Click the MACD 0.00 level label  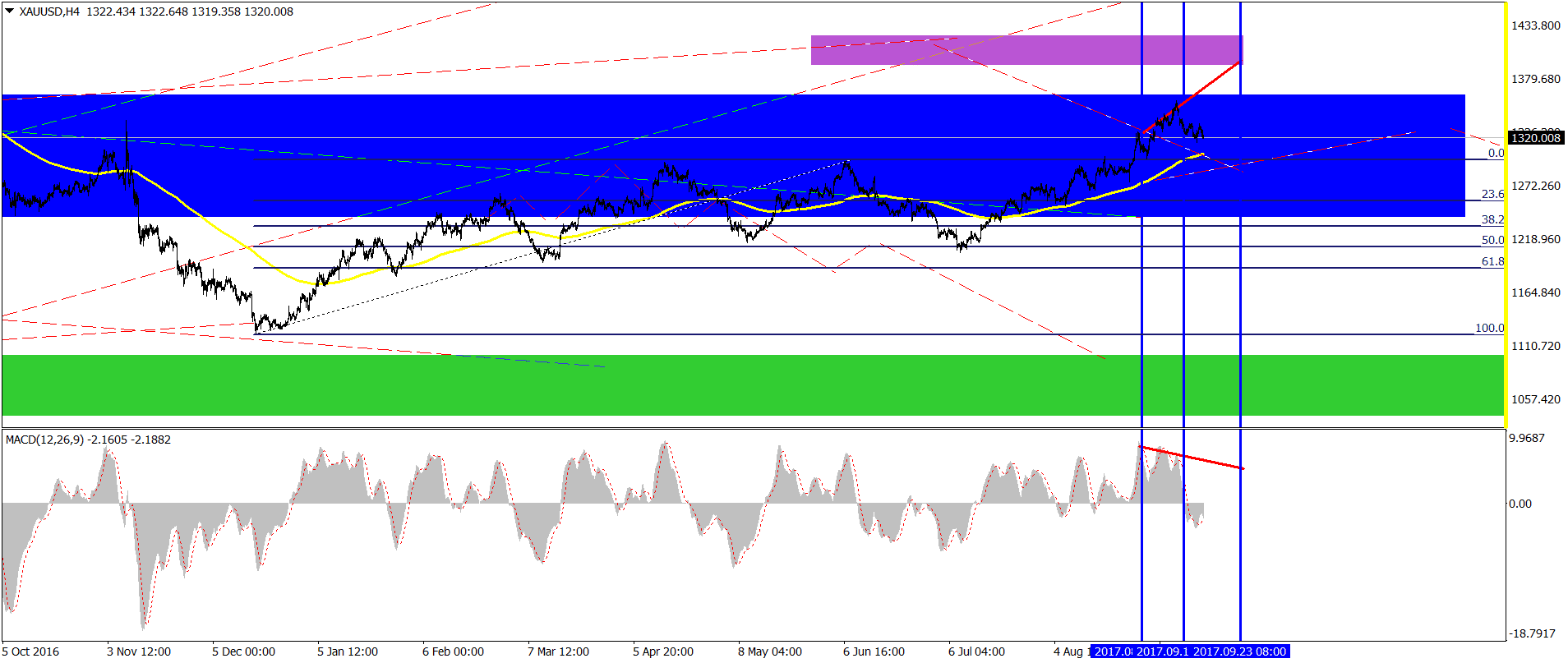1520,504
